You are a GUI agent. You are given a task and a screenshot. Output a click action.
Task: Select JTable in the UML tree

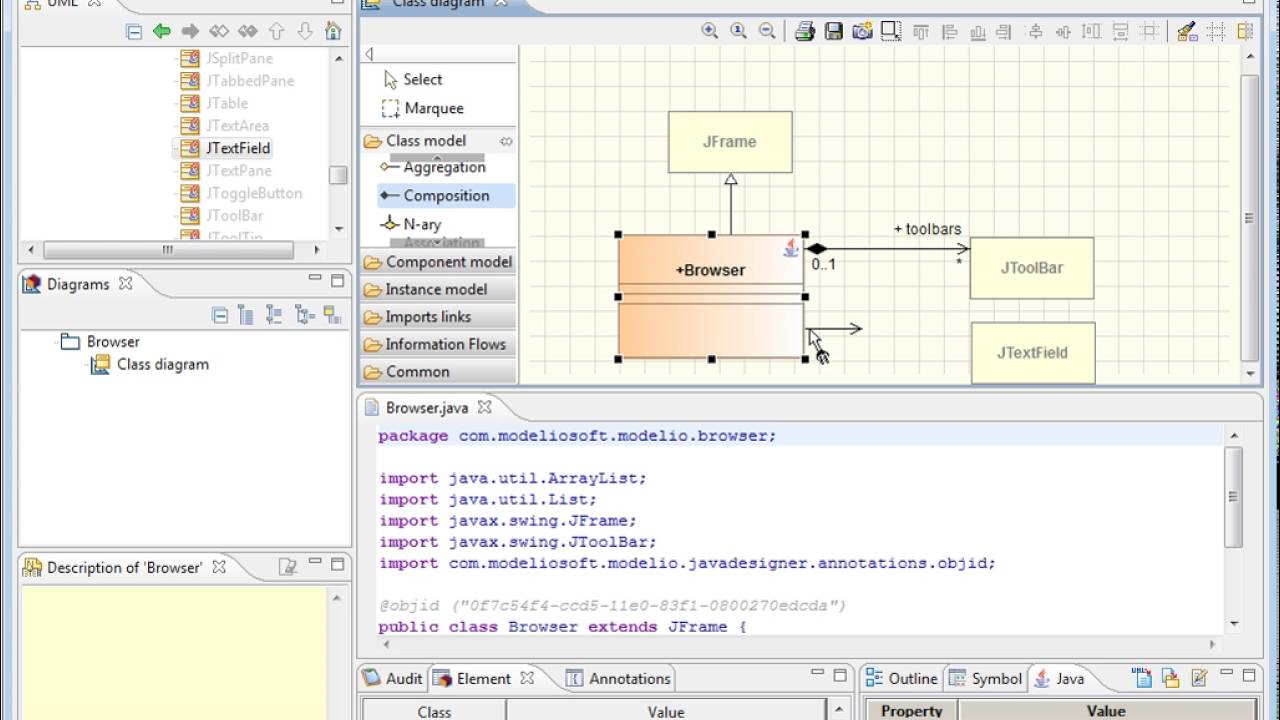point(227,103)
